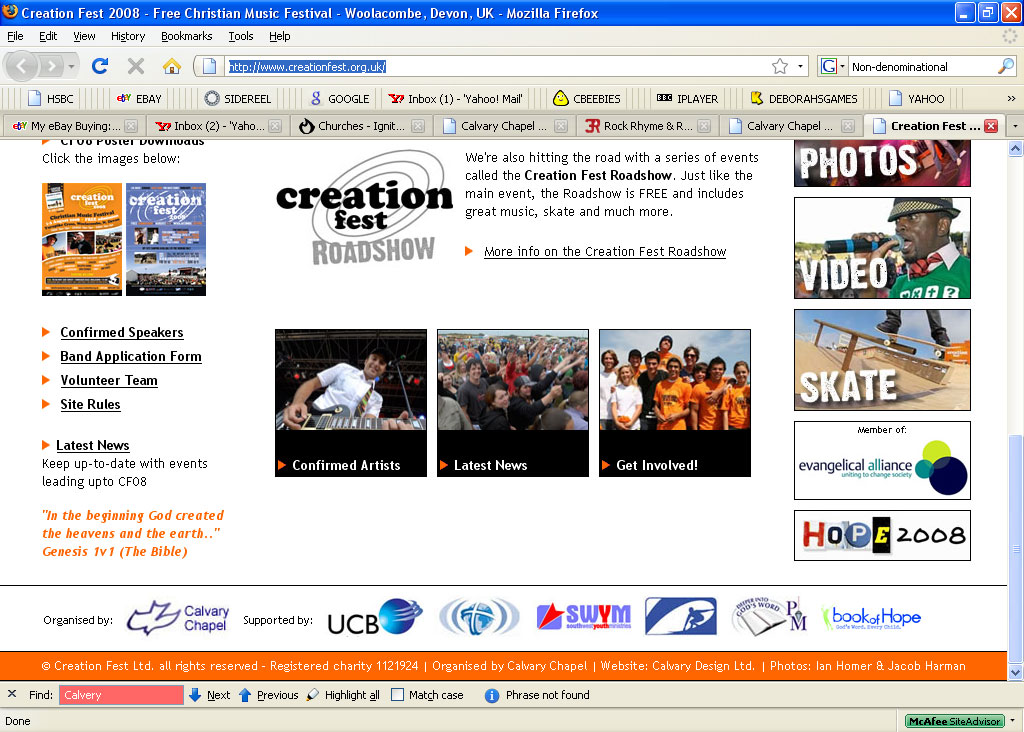The image size is (1024, 732).
Task: Enable the Match case checkbox
Action: (397, 695)
